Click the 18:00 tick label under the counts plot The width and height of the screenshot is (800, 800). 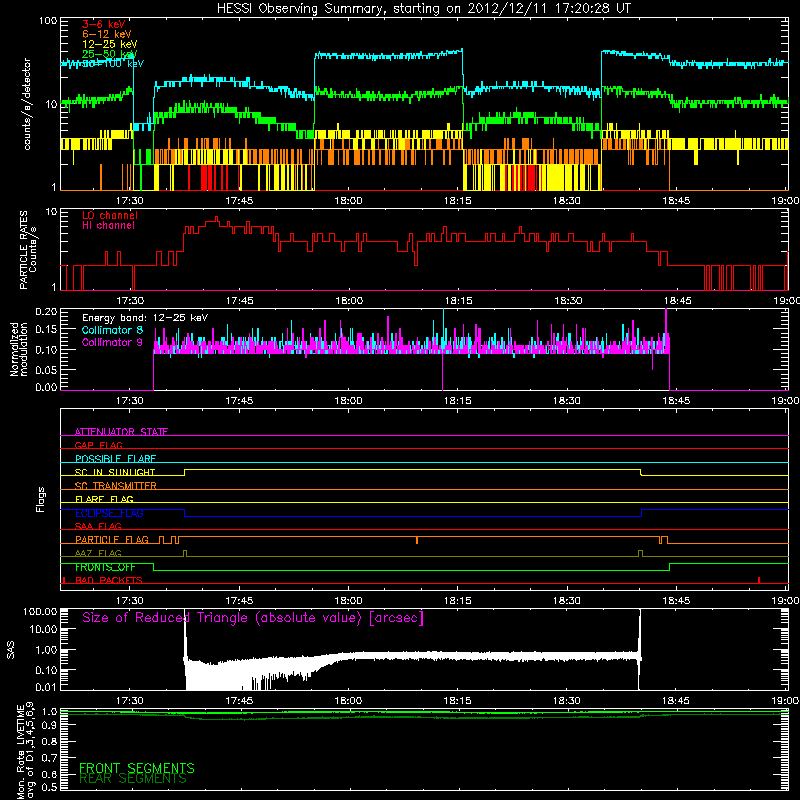[348, 201]
